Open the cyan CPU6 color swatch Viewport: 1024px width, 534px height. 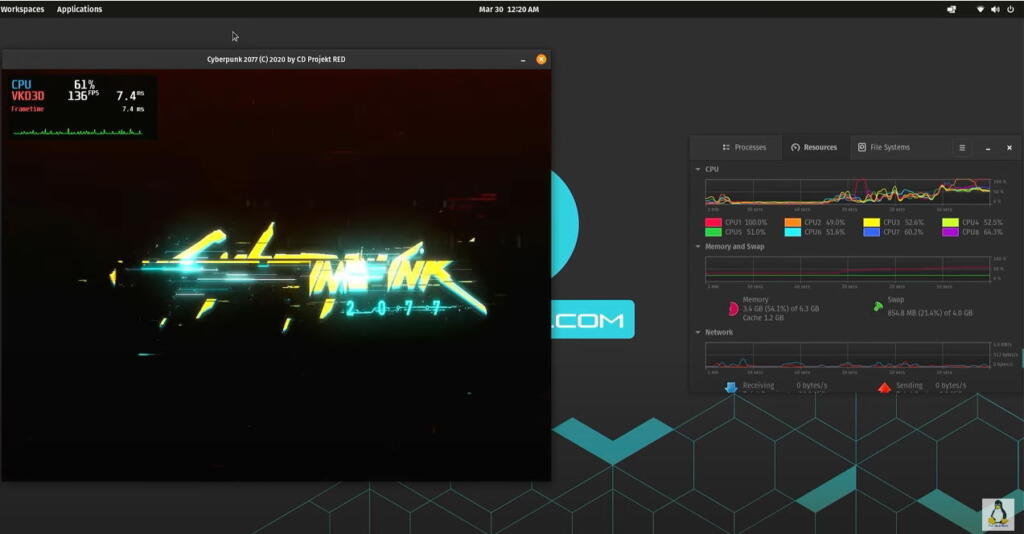pos(793,232)
